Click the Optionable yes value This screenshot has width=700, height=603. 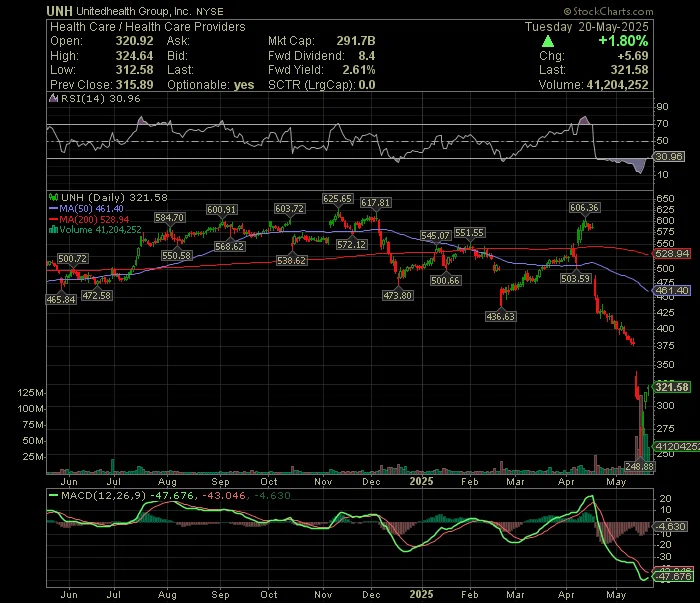coord(244,85)
